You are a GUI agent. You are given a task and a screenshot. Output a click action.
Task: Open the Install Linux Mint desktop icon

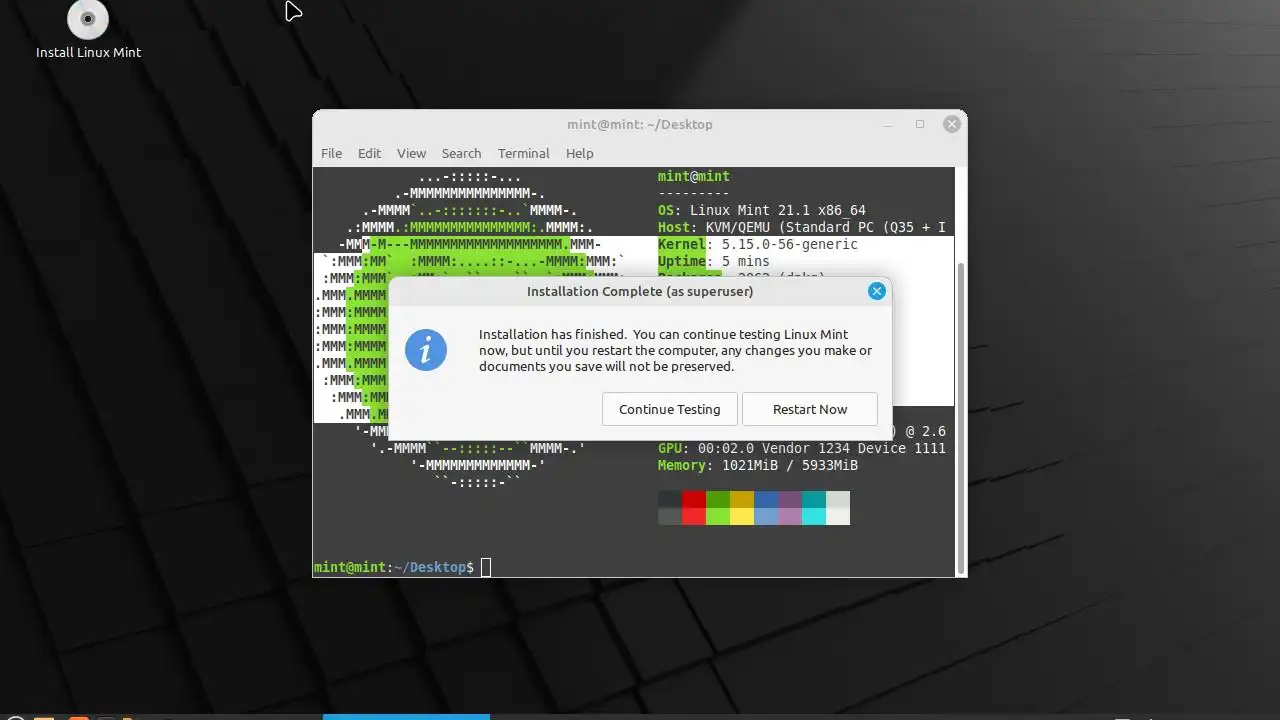pos(88,30)
